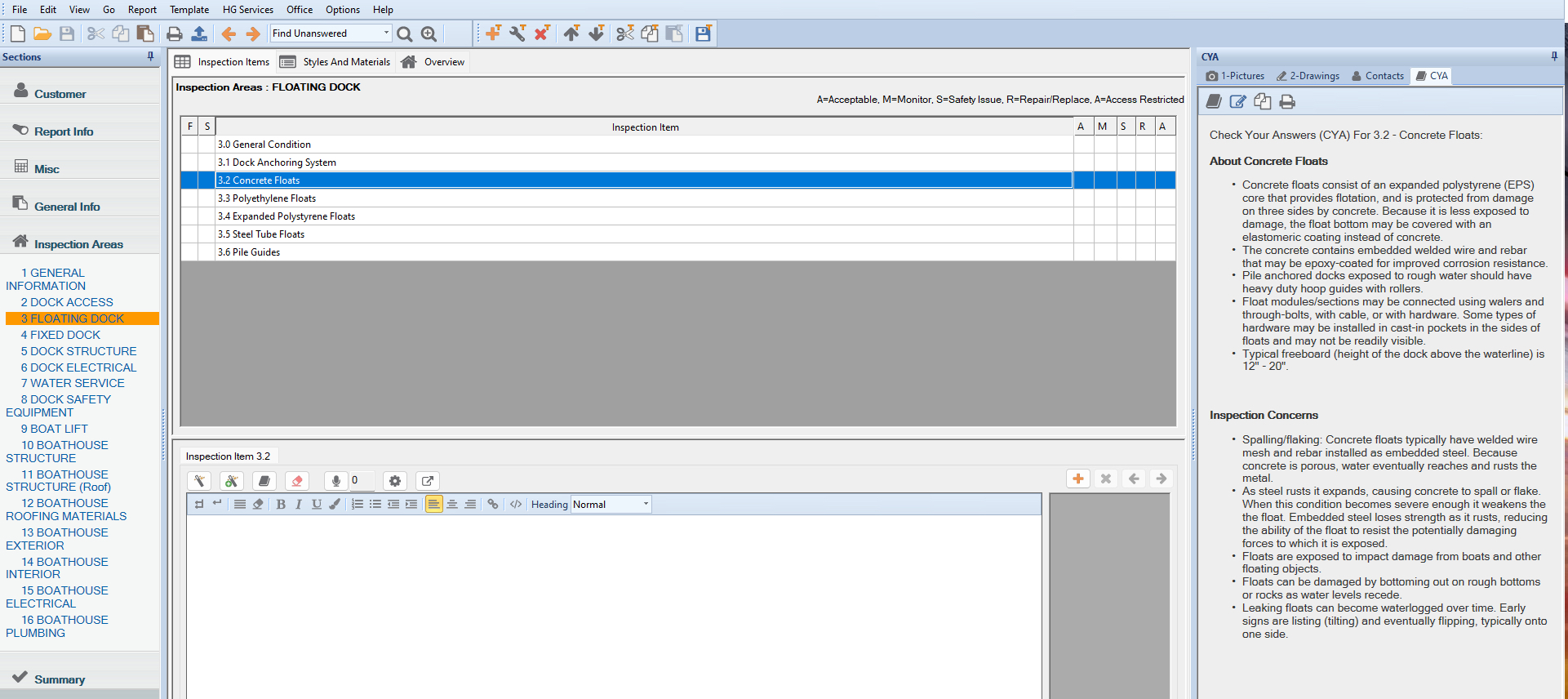The width and height of the screenshot is (1568, 699).
Task: Go back with the orange left arrow
Action: click(229, 33)
